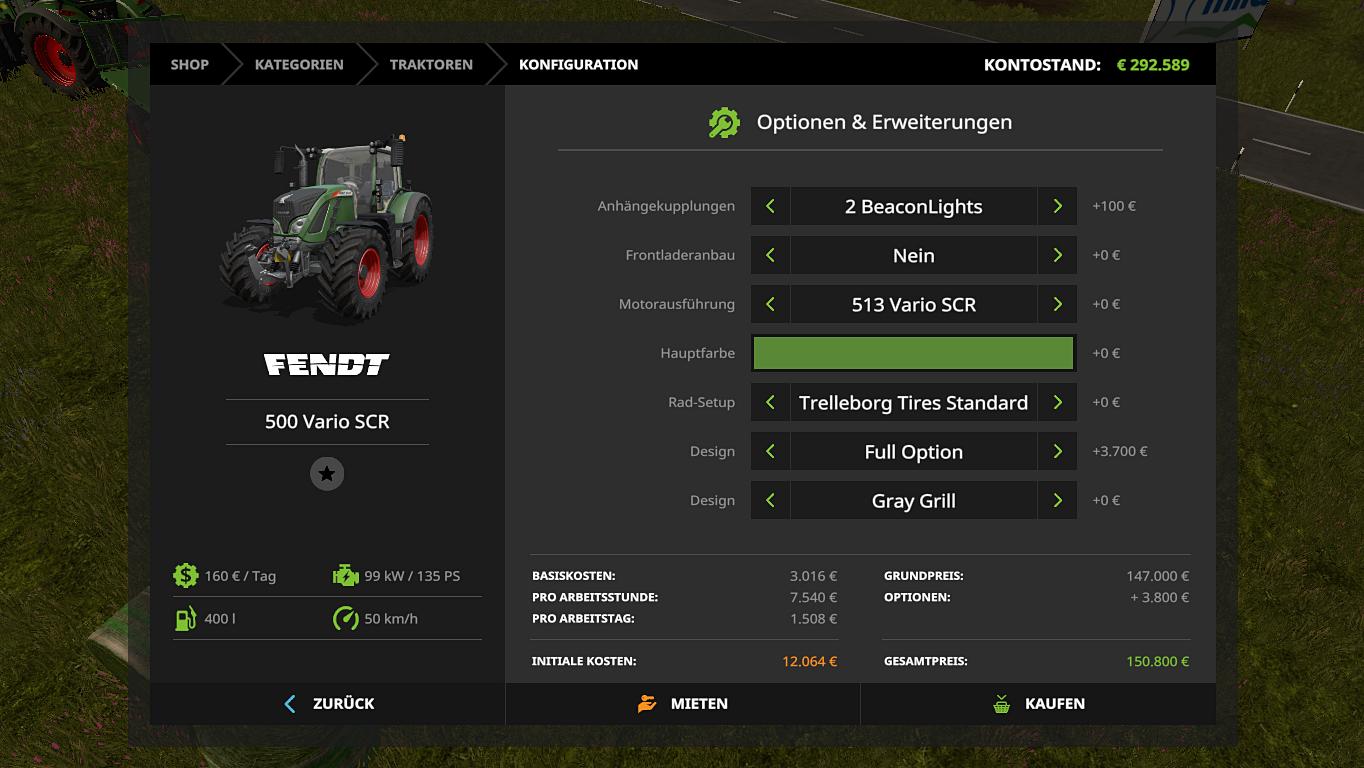1364x768 pixels.
Task: Click the speedometer max speed icon
Action: tap(345, 618)
